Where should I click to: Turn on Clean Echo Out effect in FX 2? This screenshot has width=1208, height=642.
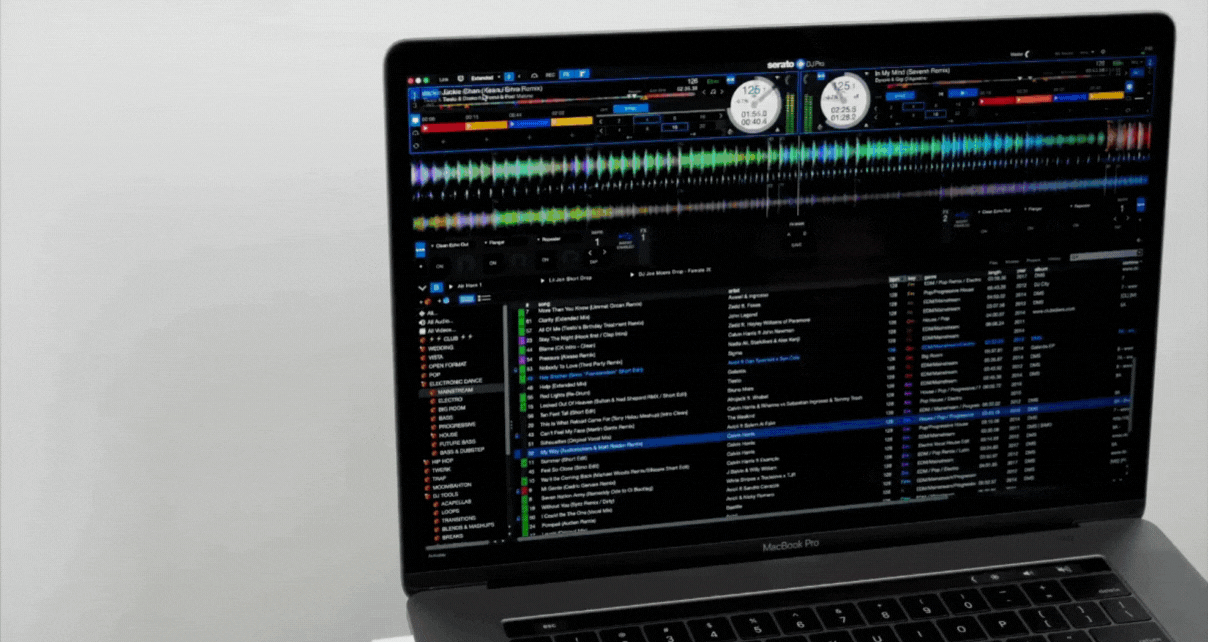coord(983,231)
